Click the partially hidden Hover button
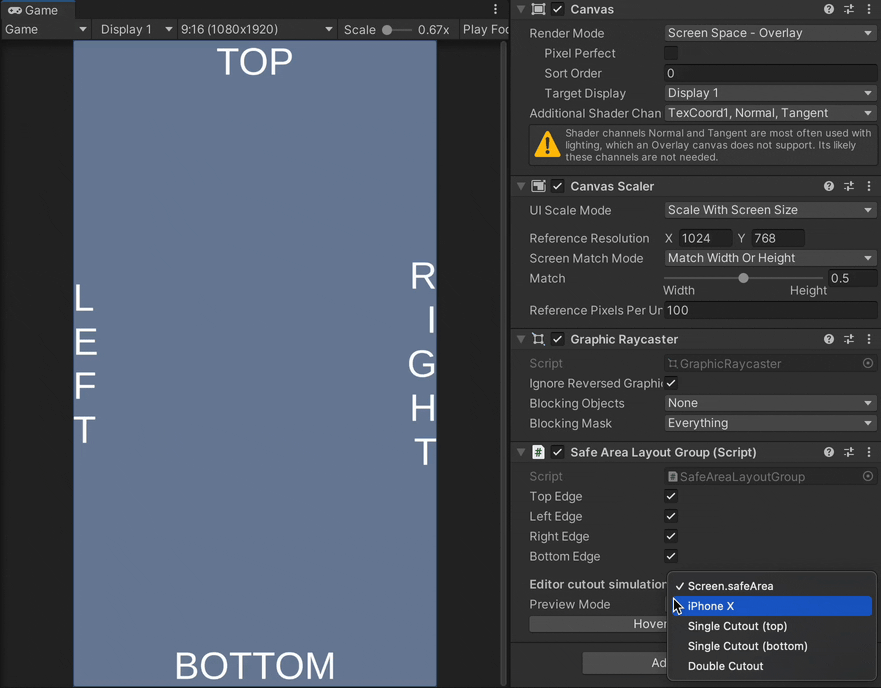The image size is (881, 688). tap(598, 624)
